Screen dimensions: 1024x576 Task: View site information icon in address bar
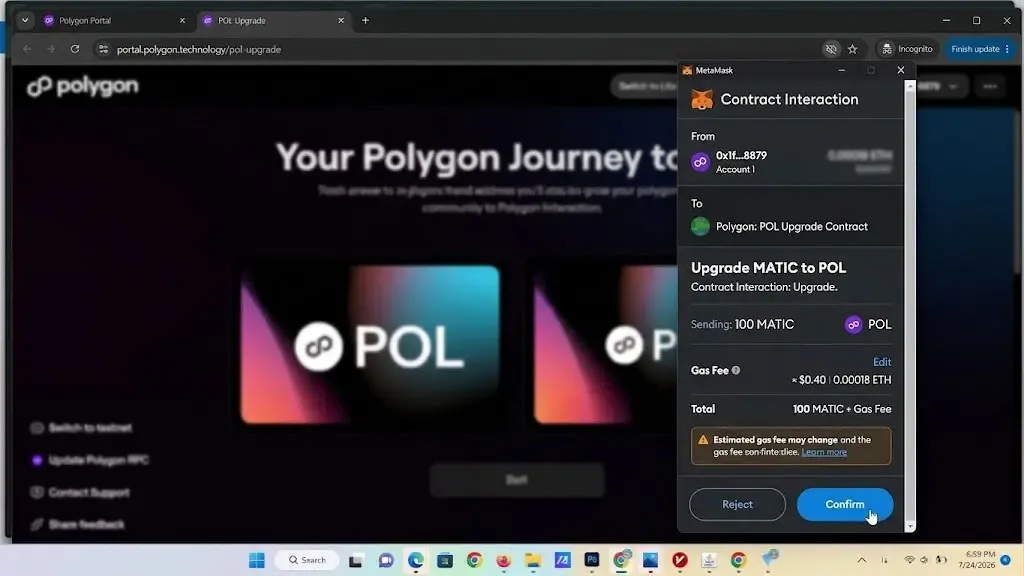coord(103,49)
